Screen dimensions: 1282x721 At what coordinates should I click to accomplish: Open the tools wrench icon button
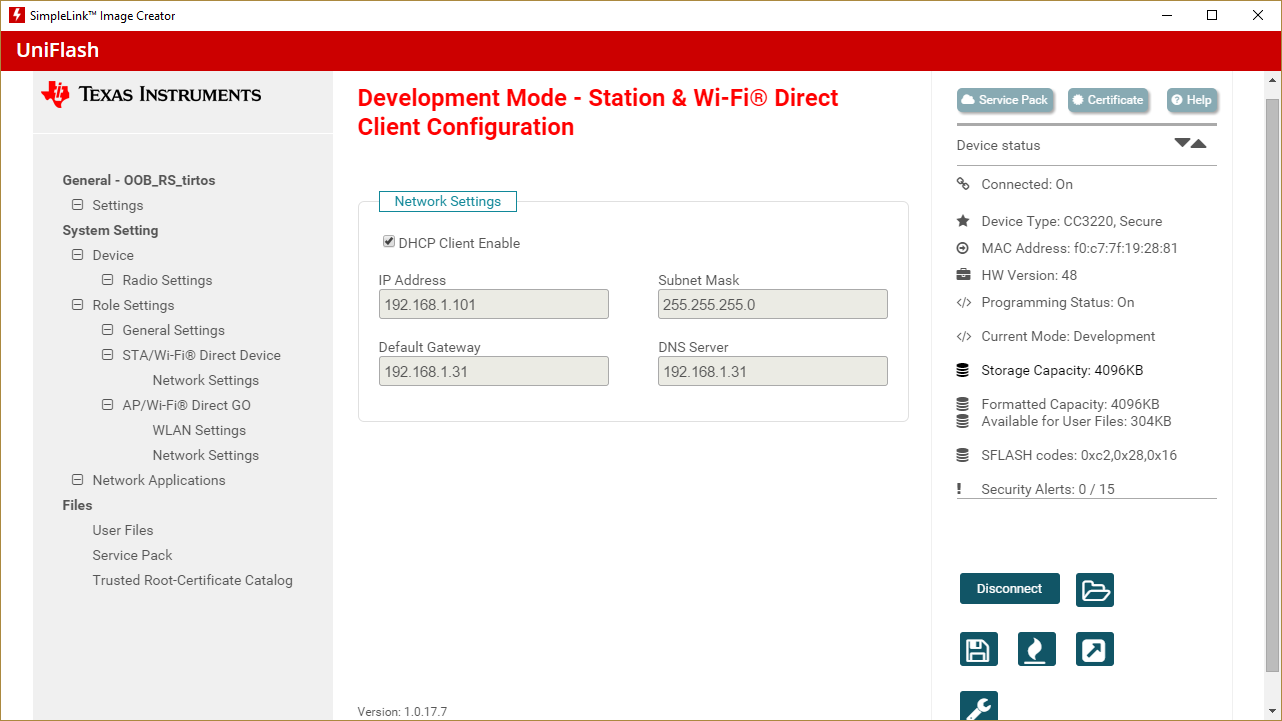(x=978, y=706)
